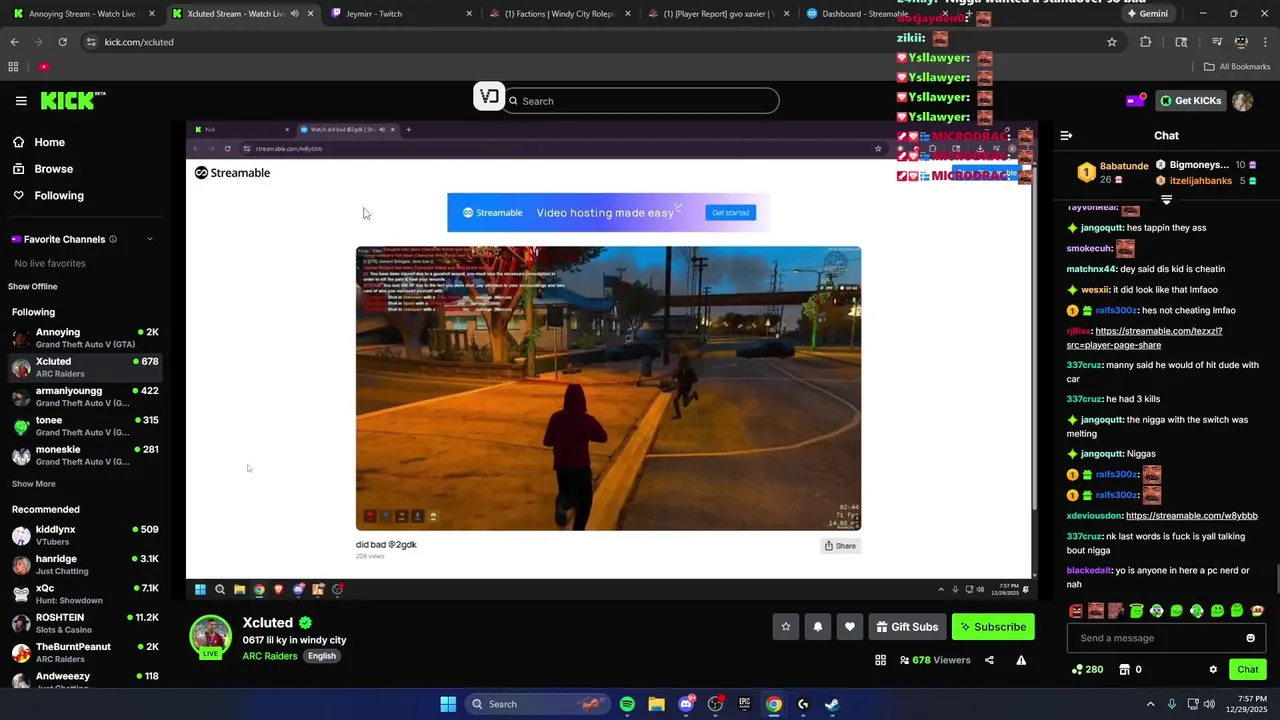Go to Home in Kick sidebar

[49, 142]
